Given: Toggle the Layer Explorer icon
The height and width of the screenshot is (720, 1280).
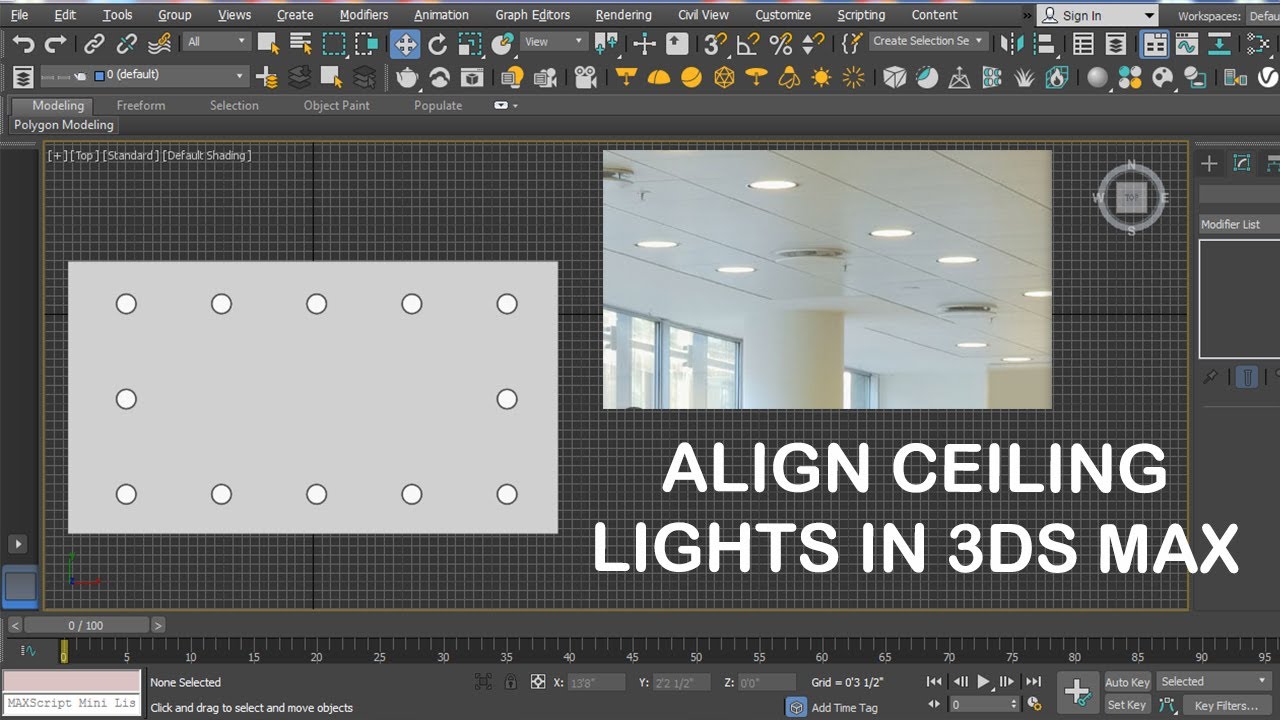Looking at the screenshot, I should point(1116,43).
